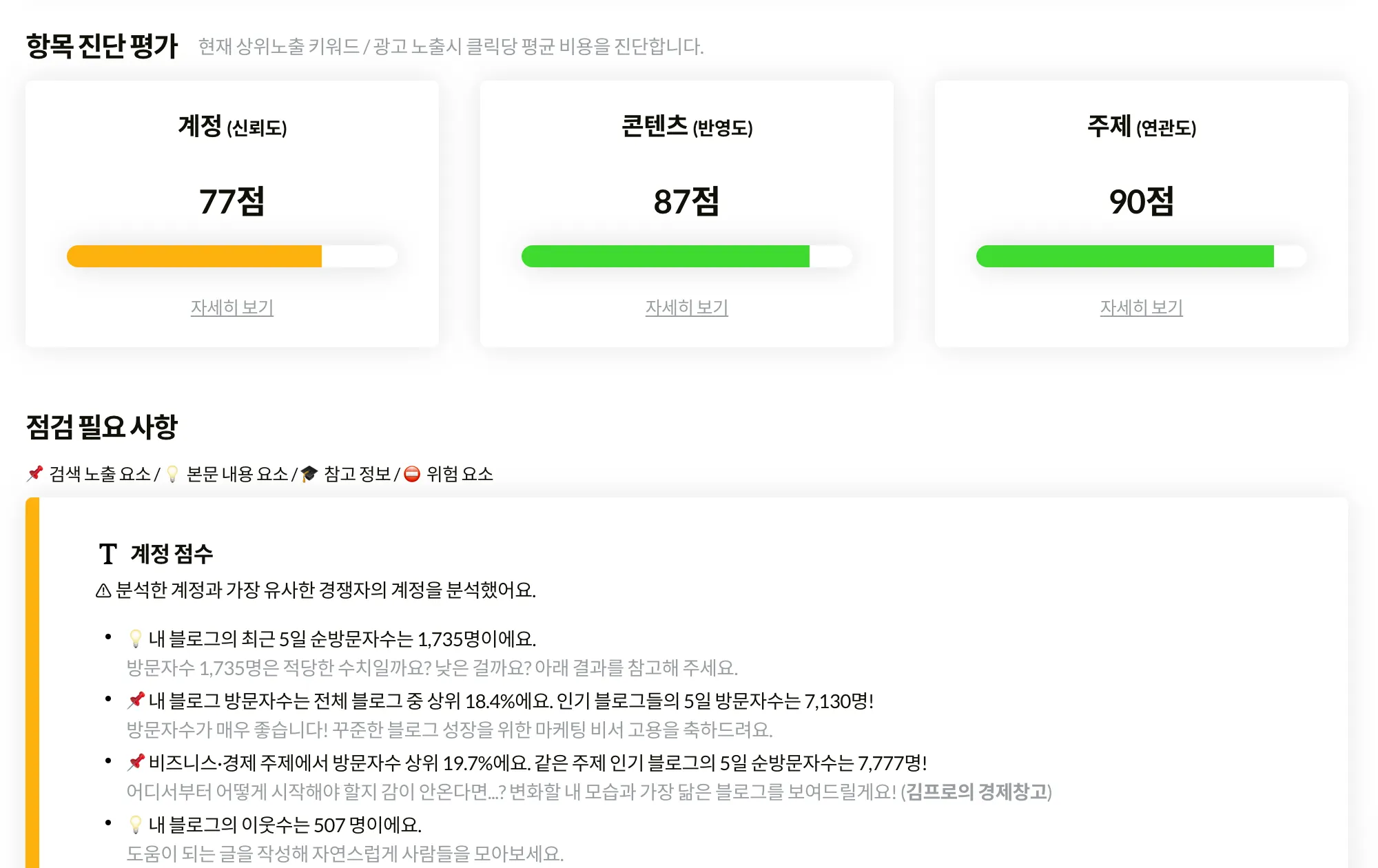The image size is (1378, 868).
Task: Open 자세히 보기 under the 콘텐츠 (반영도) card
Action: coord(687,307)
